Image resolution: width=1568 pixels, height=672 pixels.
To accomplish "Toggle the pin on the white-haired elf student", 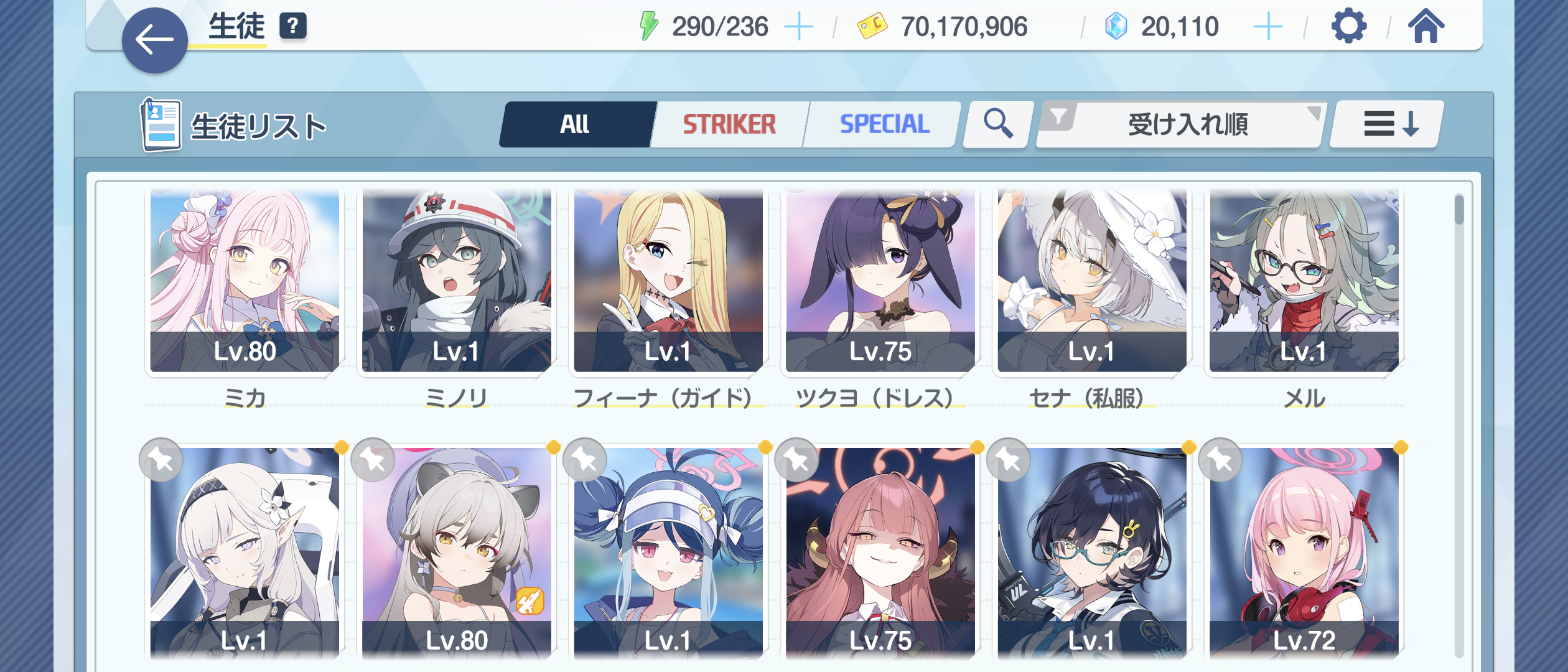I will pyautogui.click(x=161, y=460).
